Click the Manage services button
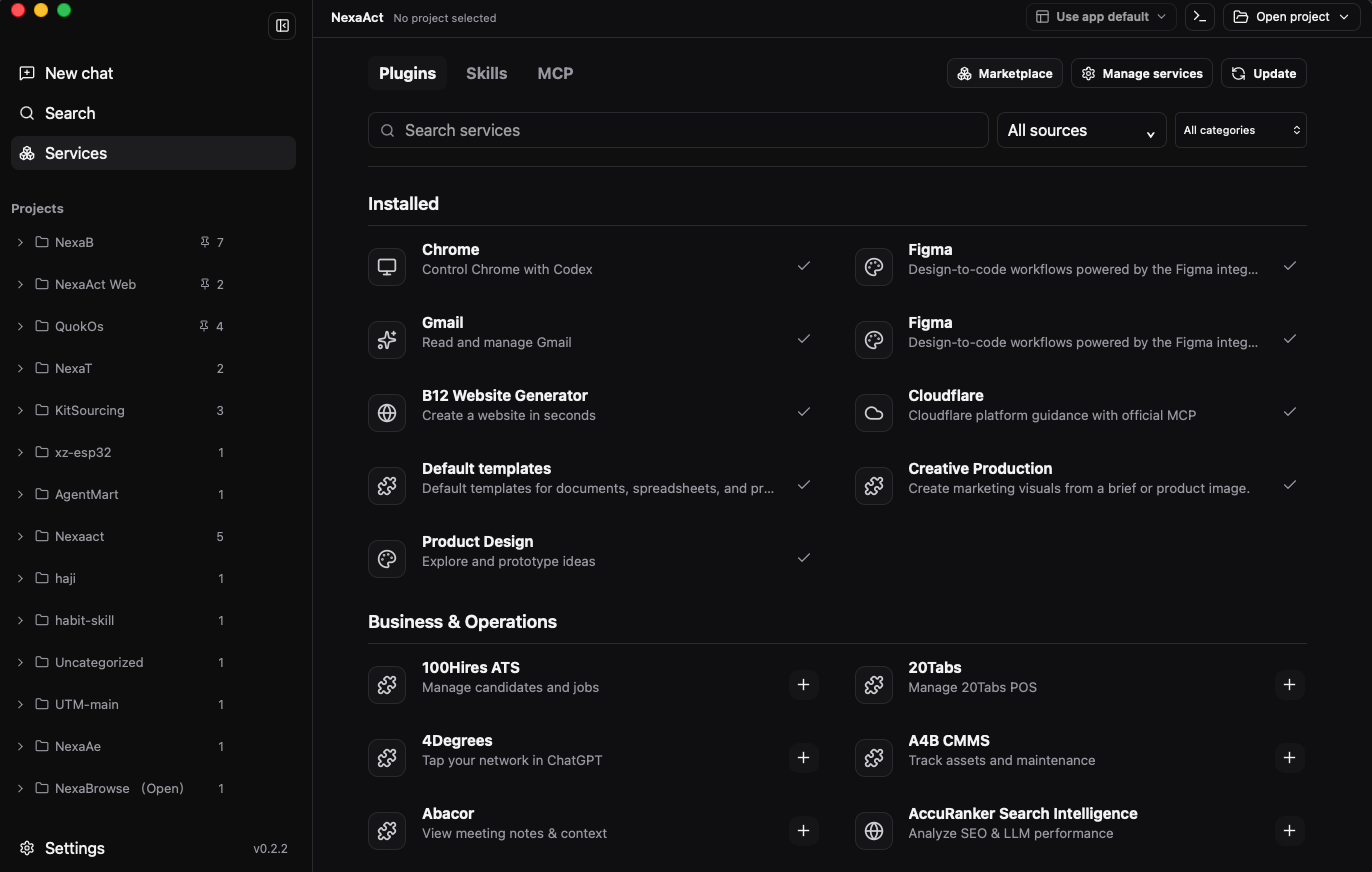Viewport: 1372px width, 872px height. tap(1142, 73)
